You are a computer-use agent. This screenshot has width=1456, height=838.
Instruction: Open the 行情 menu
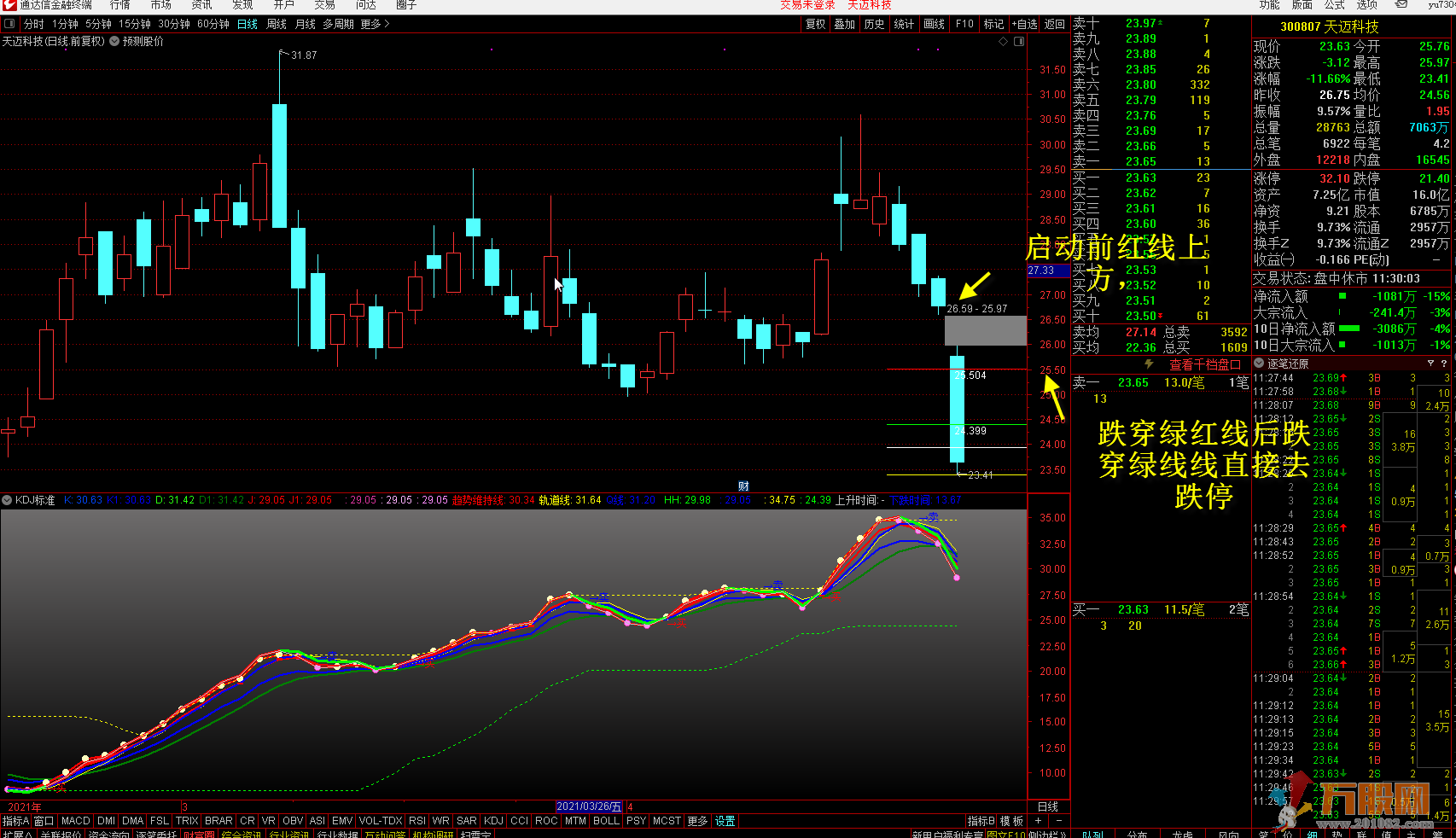coord(120,4)
